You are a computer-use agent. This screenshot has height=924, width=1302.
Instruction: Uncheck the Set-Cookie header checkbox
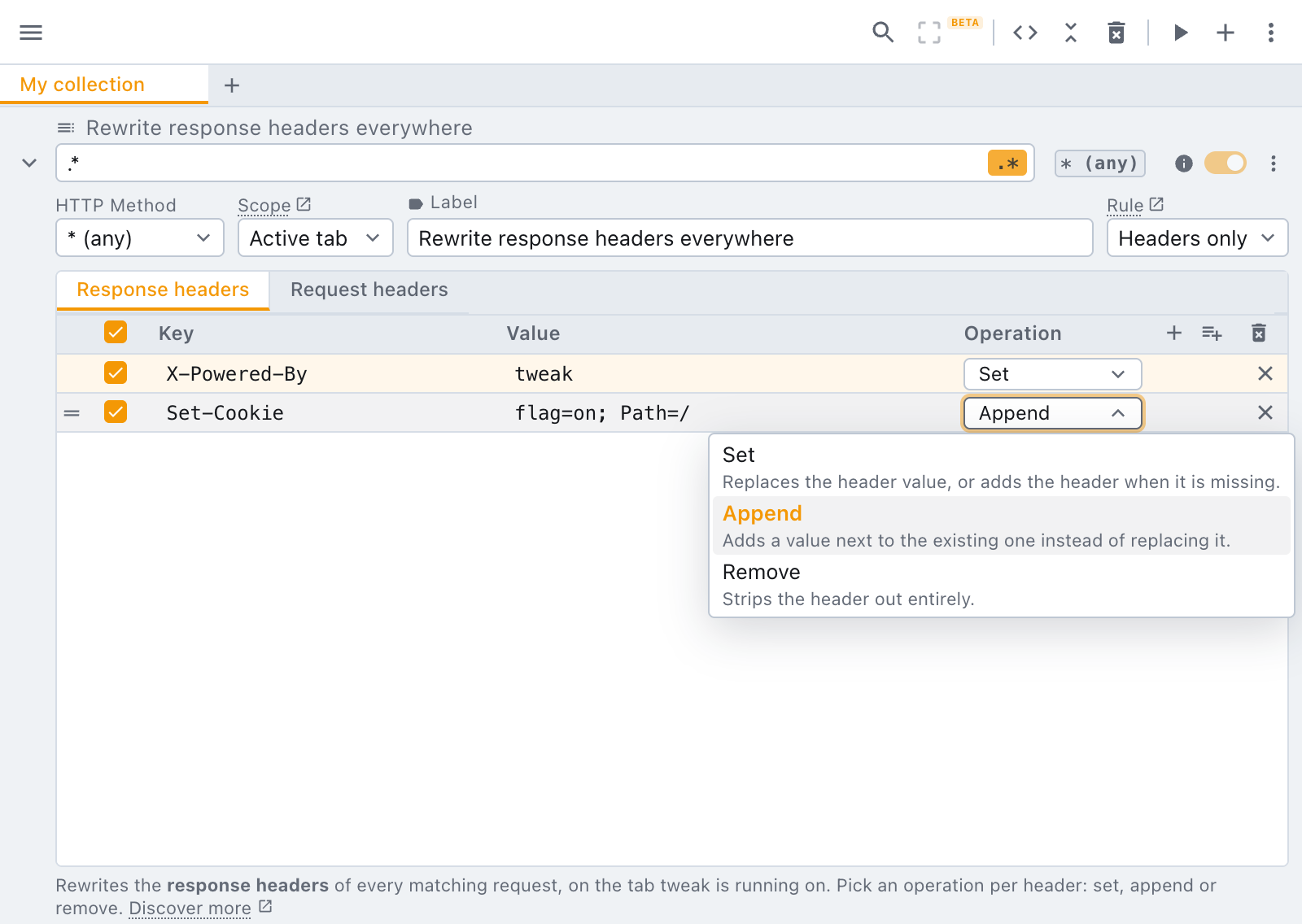pos(116,412)
